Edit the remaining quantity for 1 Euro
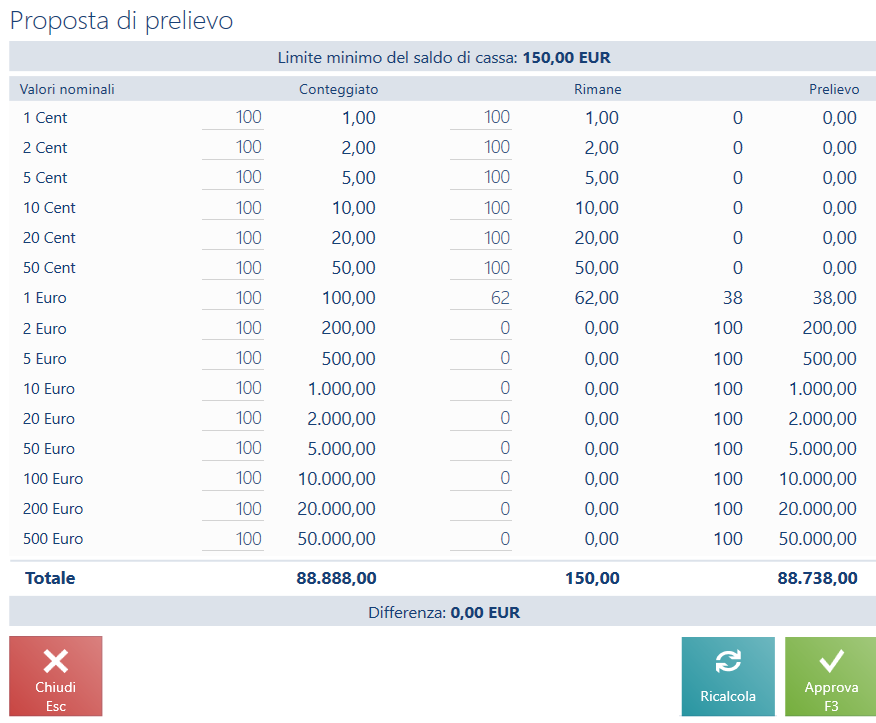Screen dimensions: 876x723 (x=481, y=298)
